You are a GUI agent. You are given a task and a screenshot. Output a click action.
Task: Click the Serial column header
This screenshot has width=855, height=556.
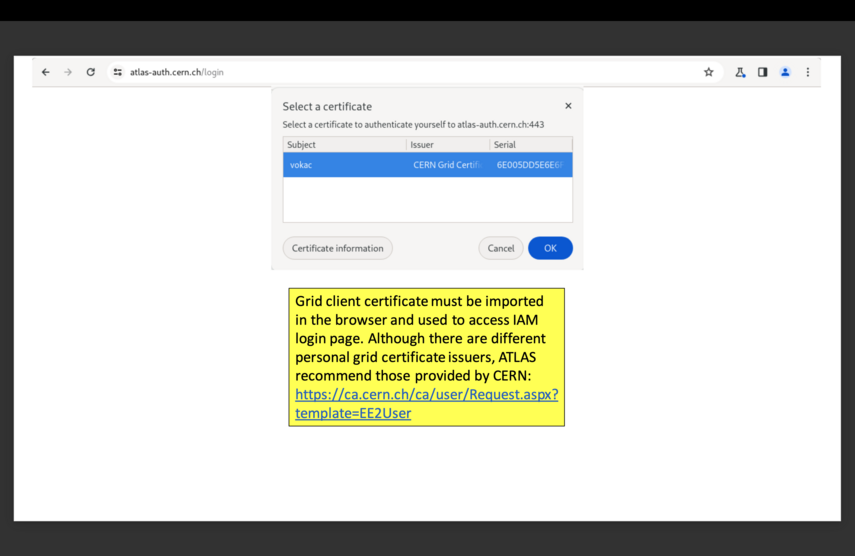click(x=530, y=145)
